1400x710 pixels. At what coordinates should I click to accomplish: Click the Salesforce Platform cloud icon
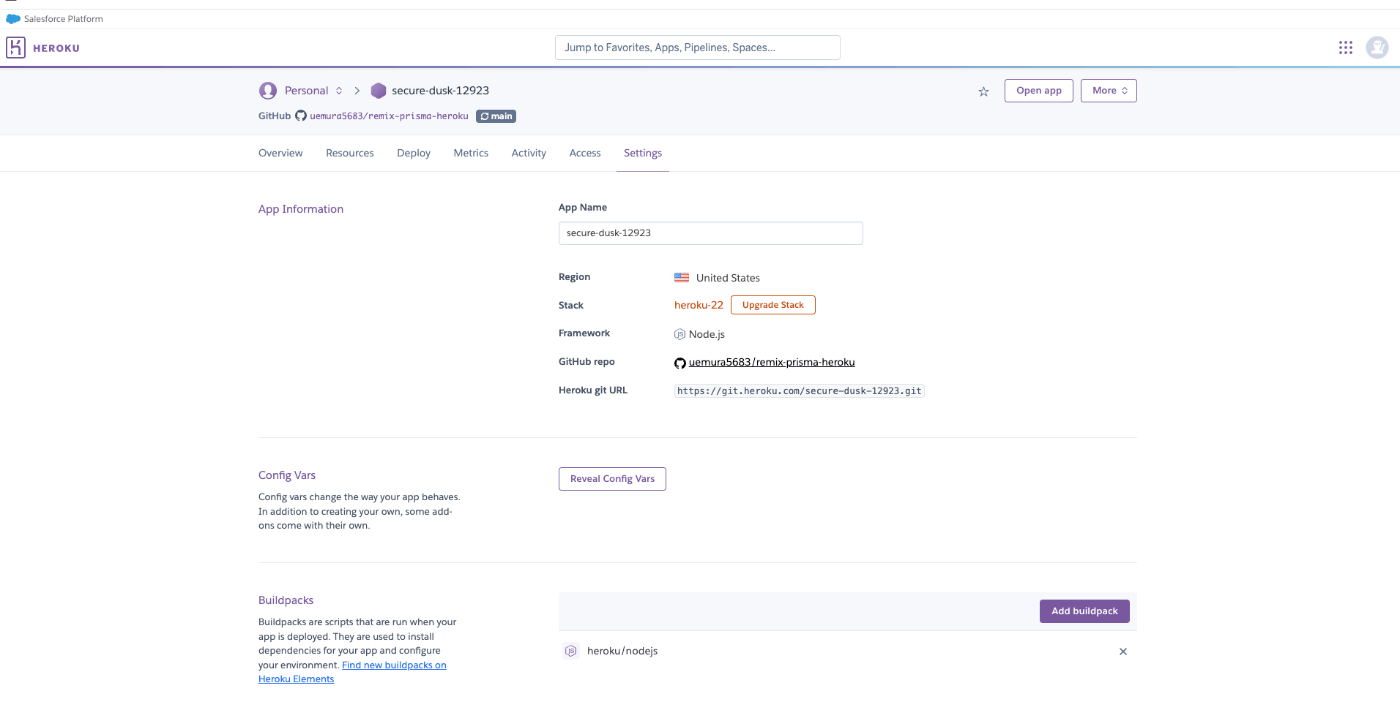tap(13, 19)
